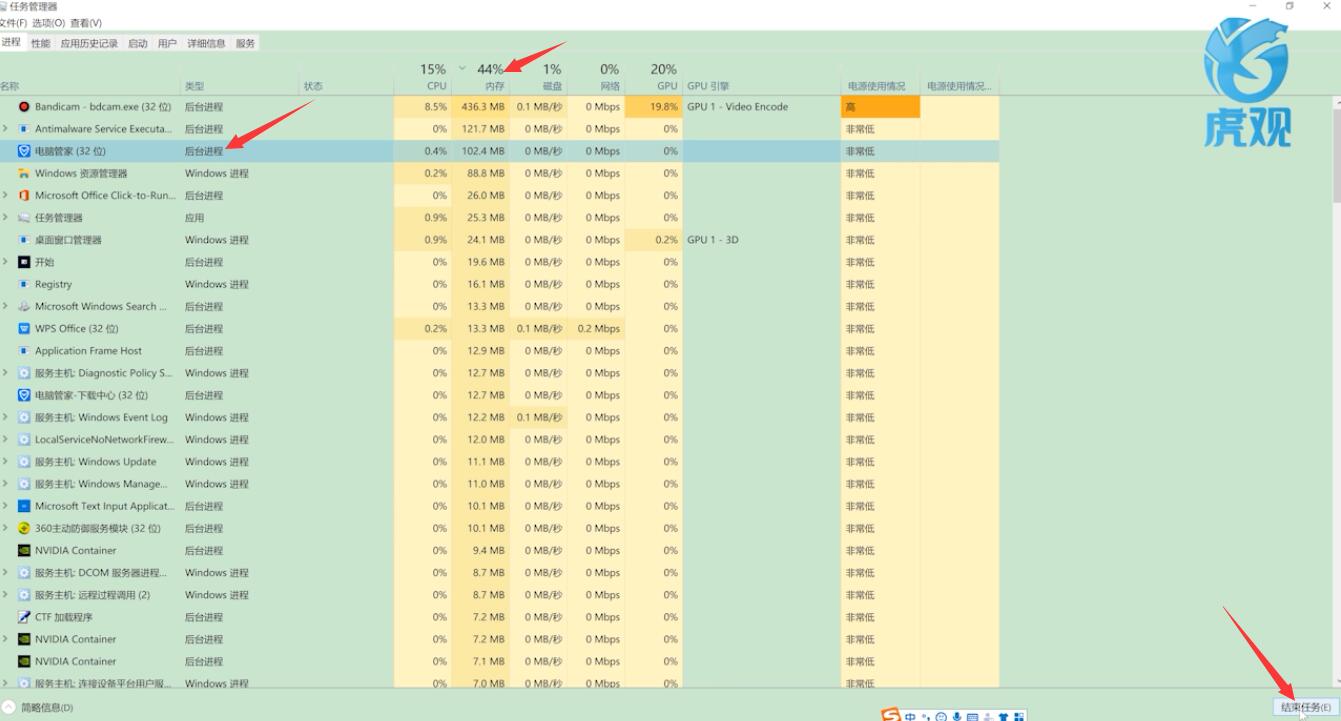The width and height of the screenshot is (1341, 721).
Task: Click the Sogou microphone voice input icon
Action: point(957,717)
